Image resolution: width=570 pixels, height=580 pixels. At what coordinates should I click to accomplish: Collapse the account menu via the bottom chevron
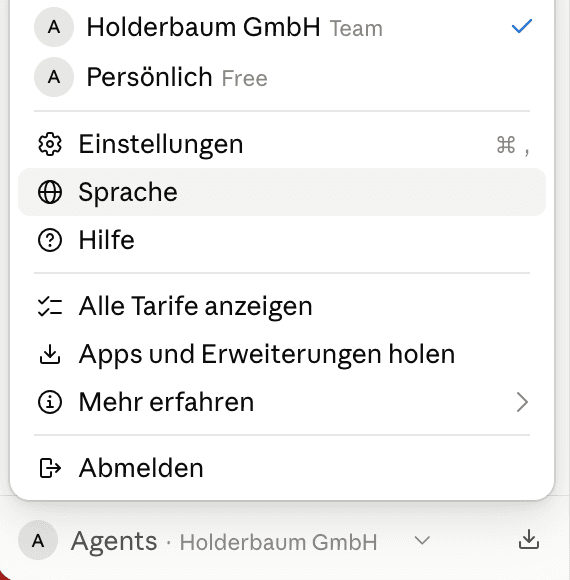(422, 540)
